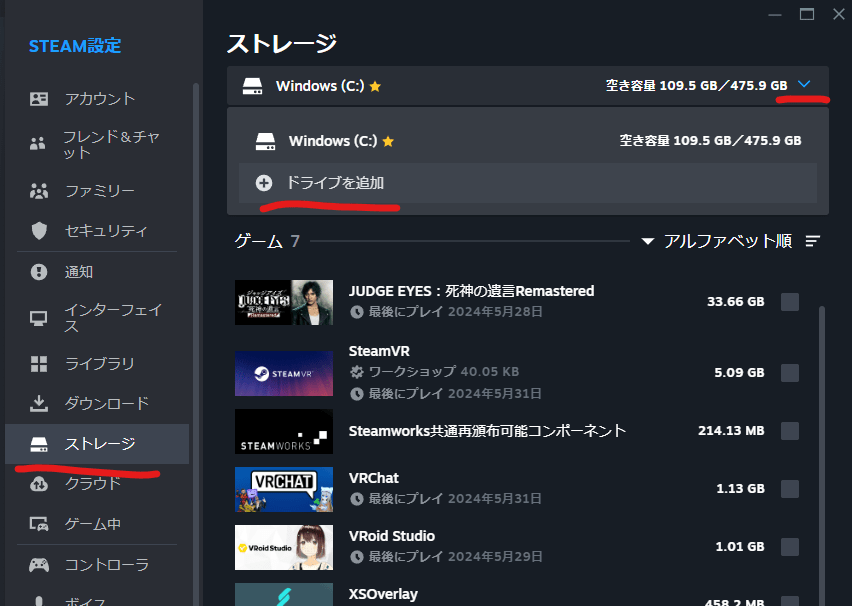Viewport: 852px width, 606px height.
Task: Open コントローラ settings
Action: [x=97, y=565]
